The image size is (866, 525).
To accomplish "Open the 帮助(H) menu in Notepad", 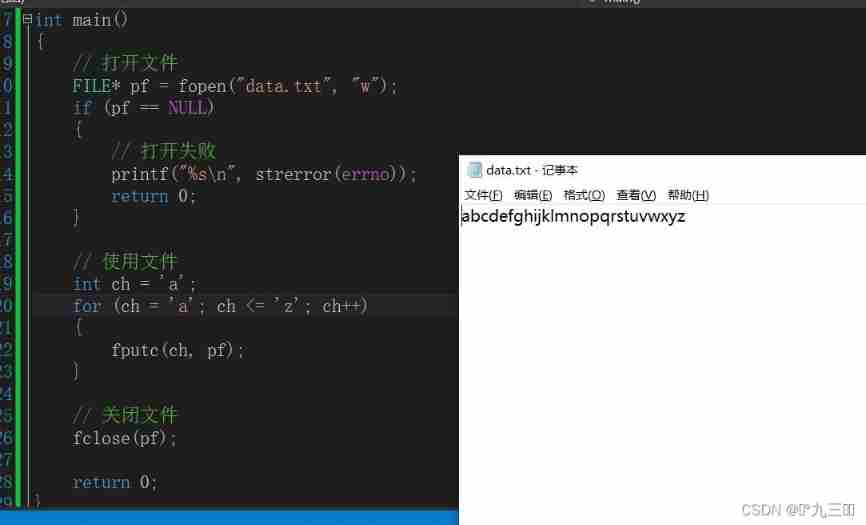I will click(688, 195).
